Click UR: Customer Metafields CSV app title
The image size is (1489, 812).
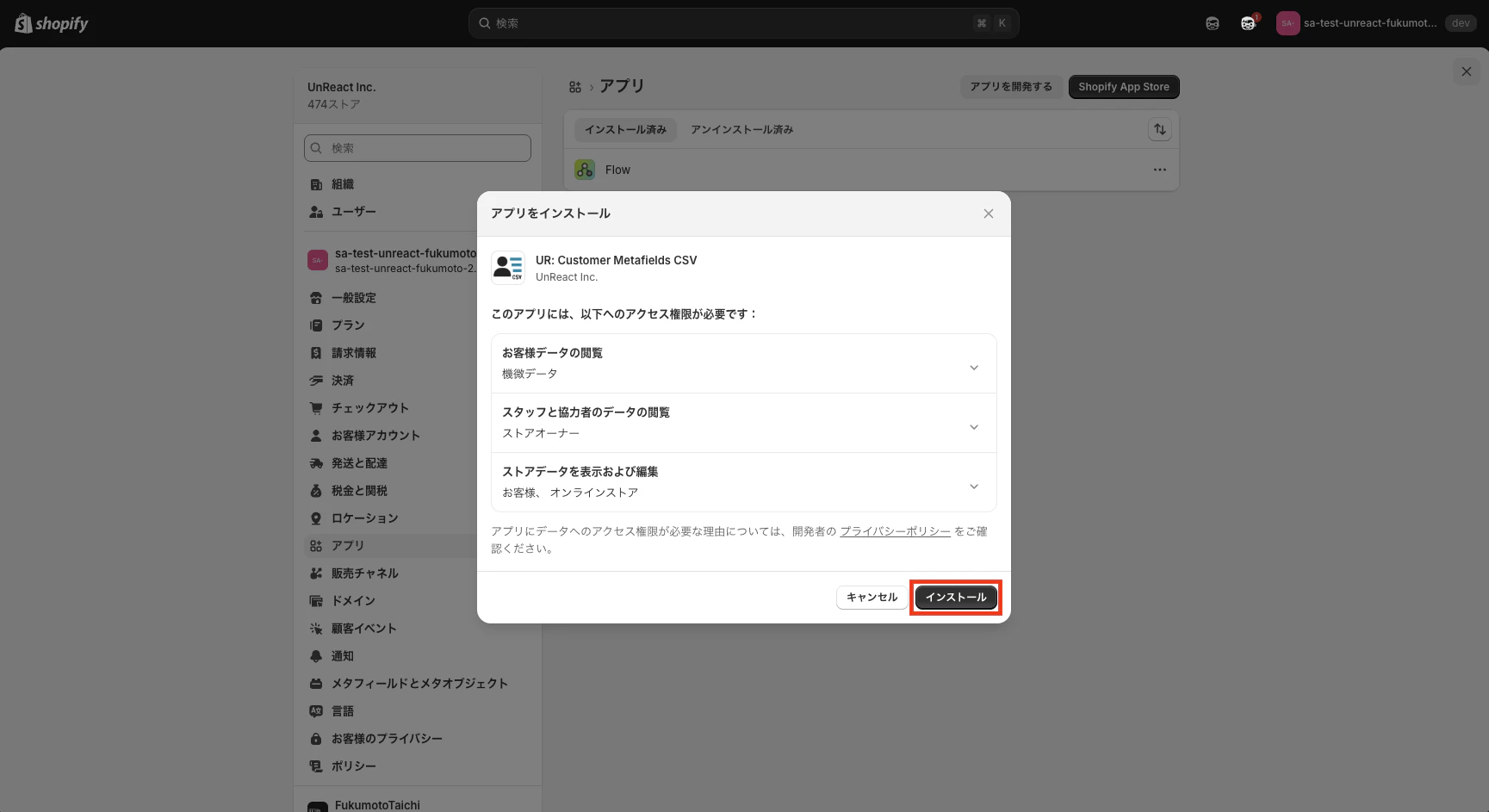[616, 260]
